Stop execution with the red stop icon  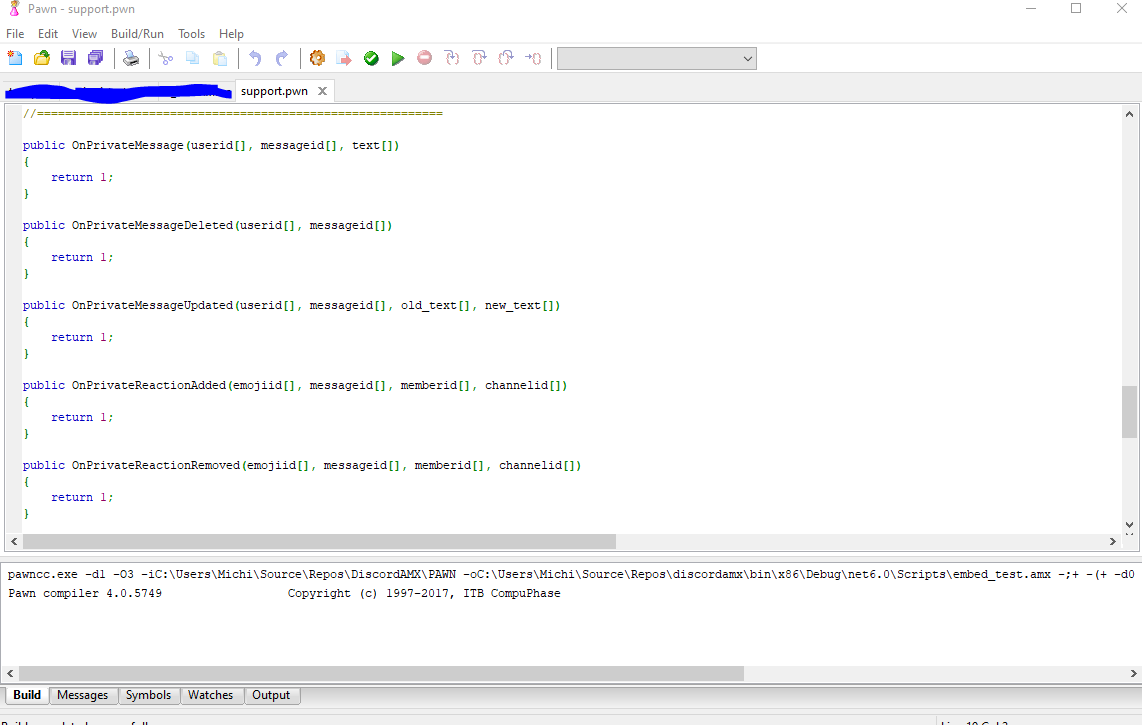tap(424, 58)
